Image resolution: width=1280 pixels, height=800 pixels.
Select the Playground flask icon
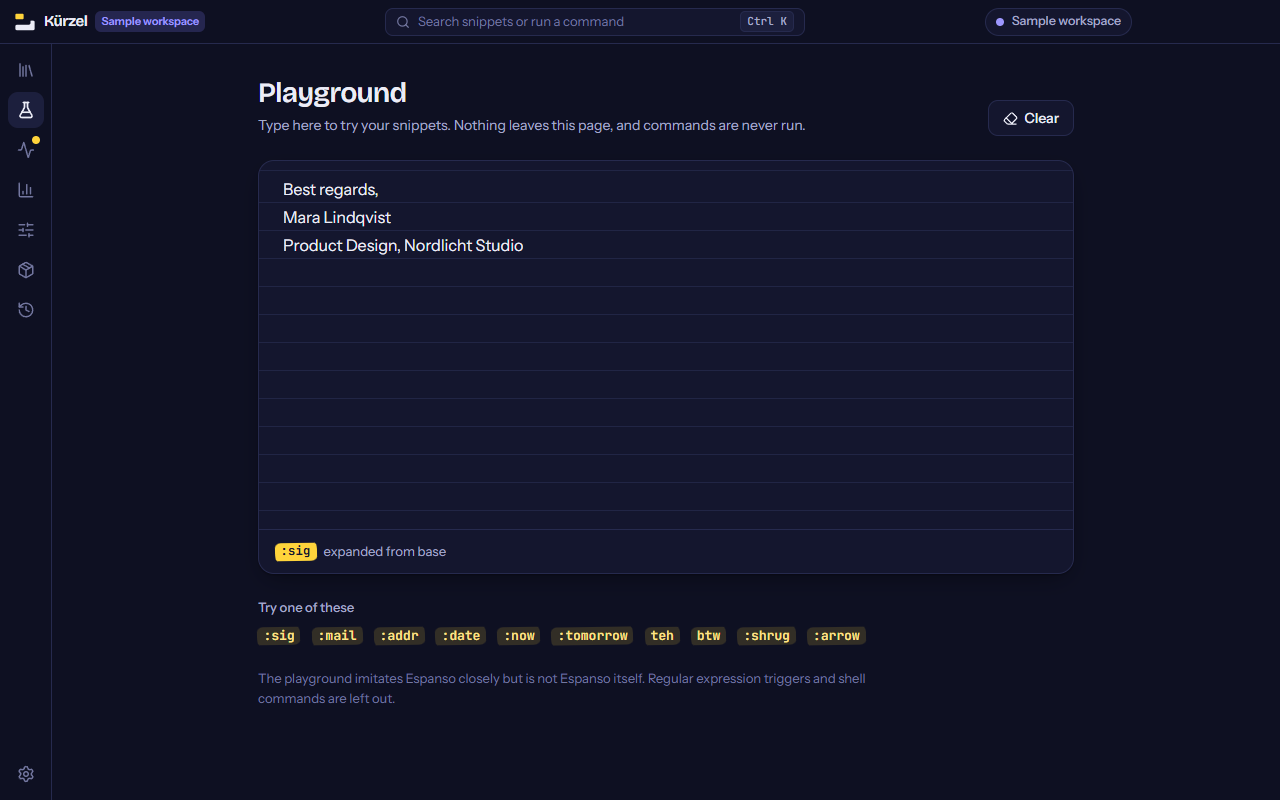[x=26, y=110]
